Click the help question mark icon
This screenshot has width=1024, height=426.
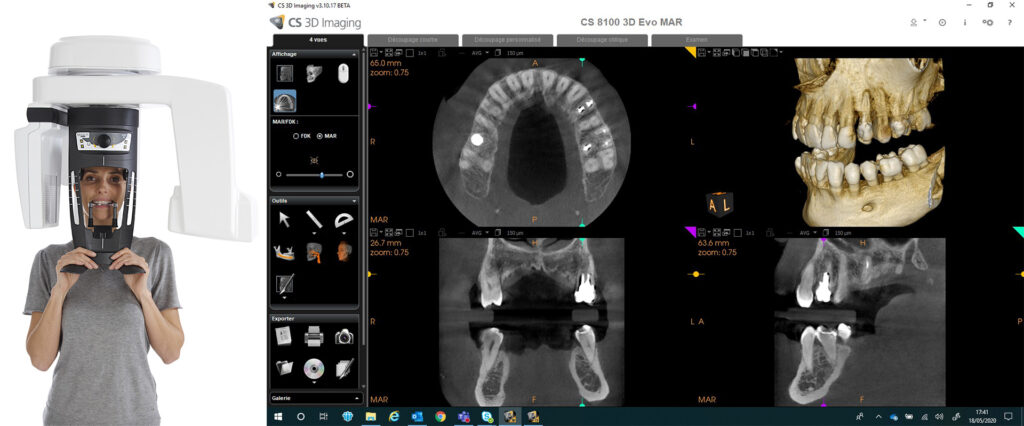pos(1010,22)
